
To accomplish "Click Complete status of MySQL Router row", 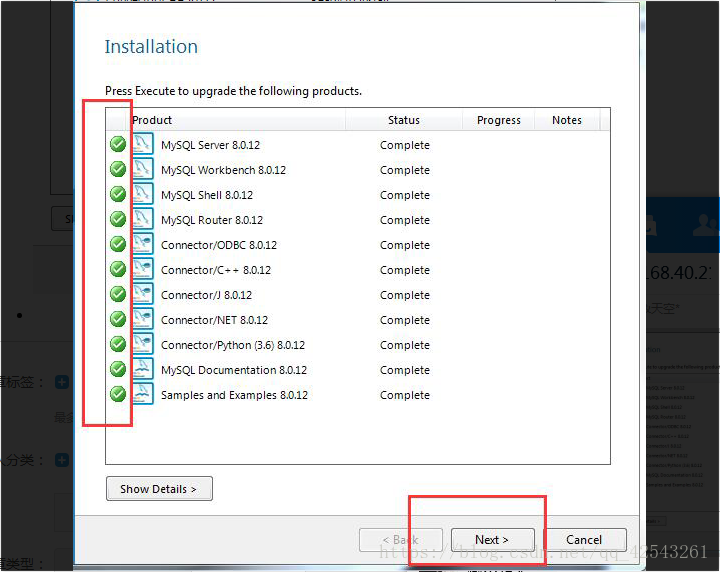I will coord(405,220).
